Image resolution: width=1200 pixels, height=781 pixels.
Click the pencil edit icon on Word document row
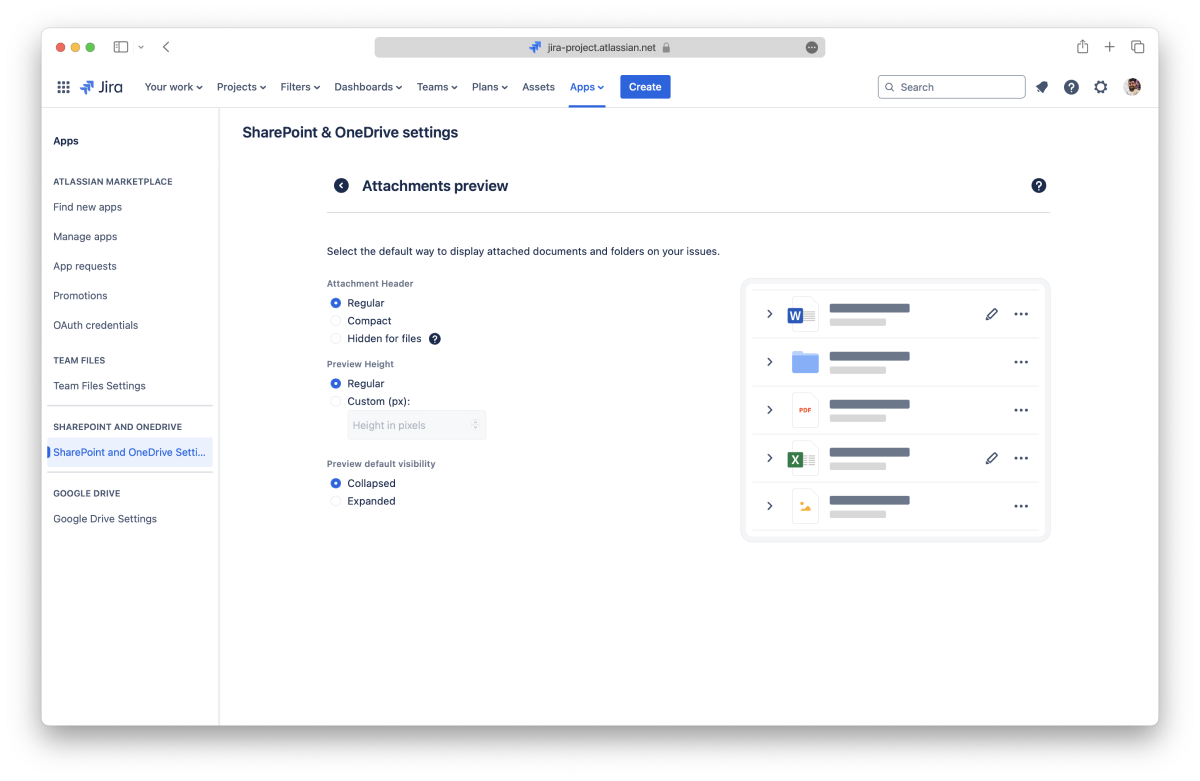pos(991,314)
